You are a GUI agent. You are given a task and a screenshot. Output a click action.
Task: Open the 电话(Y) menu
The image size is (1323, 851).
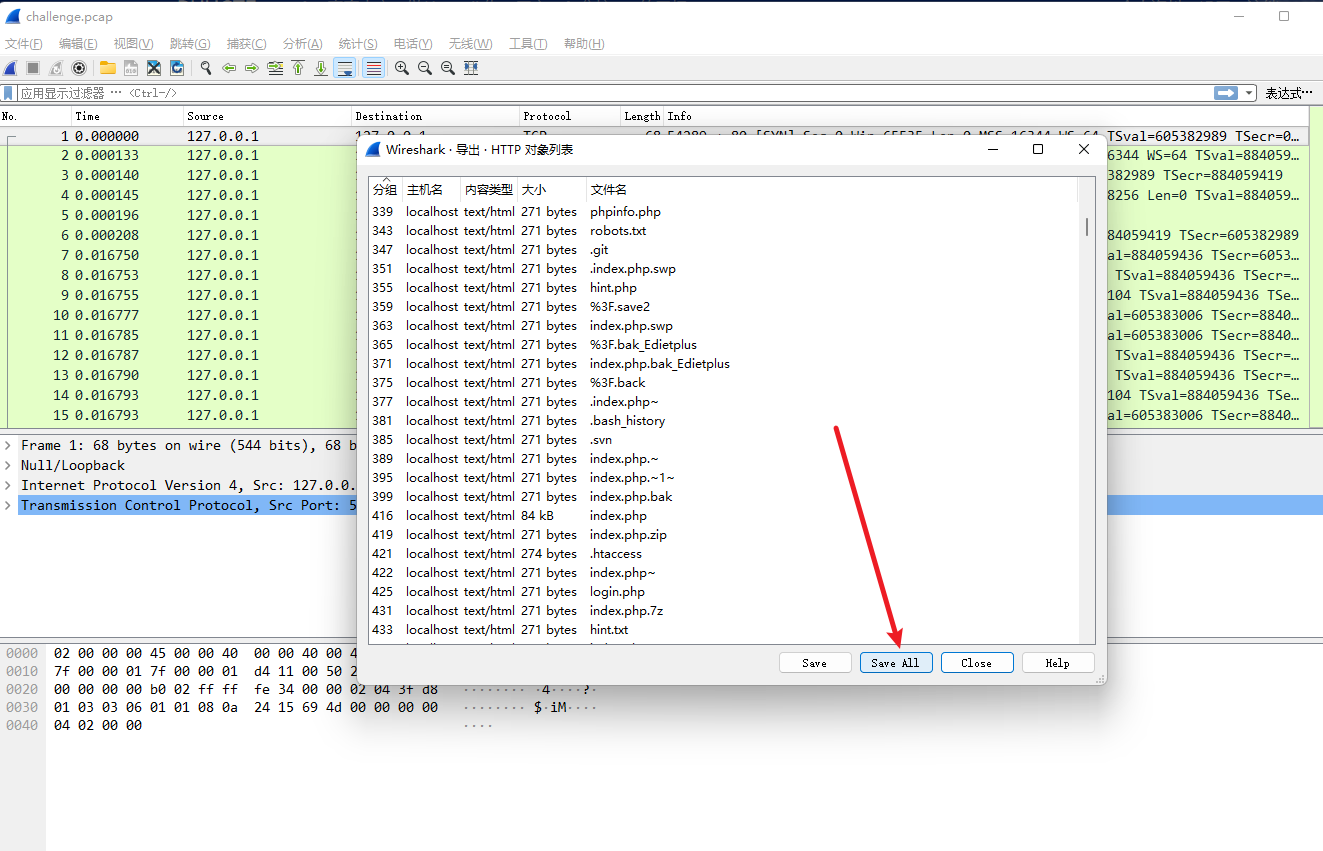click(413, 44)
